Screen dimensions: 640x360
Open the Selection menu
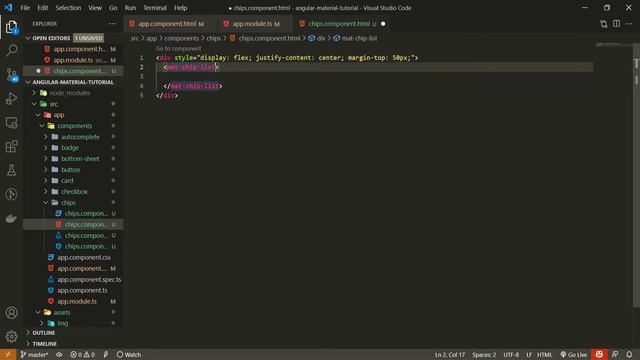click(68, 8)
